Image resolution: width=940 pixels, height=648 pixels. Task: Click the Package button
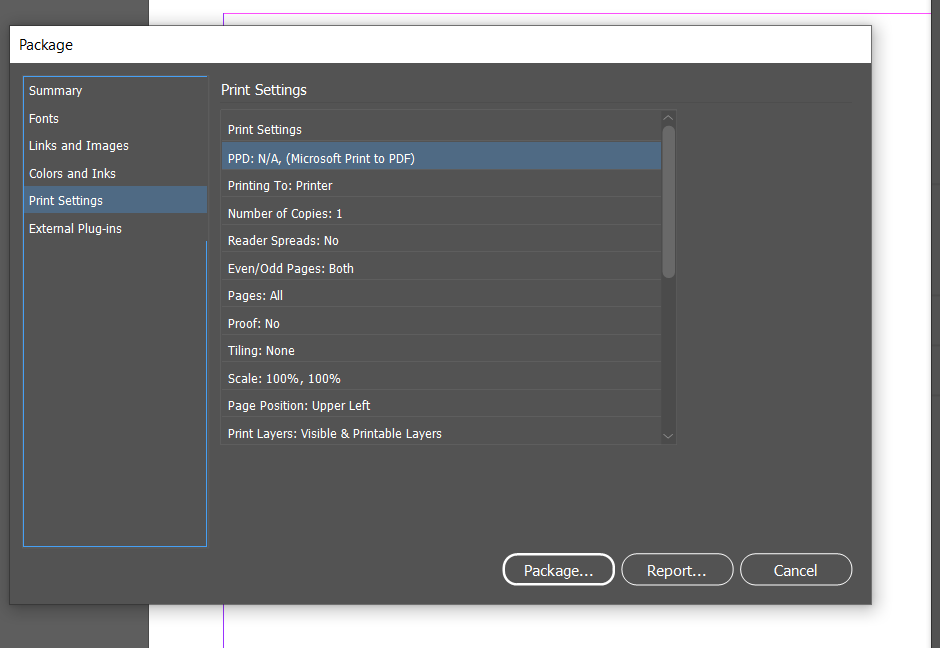tap(558, 569)
